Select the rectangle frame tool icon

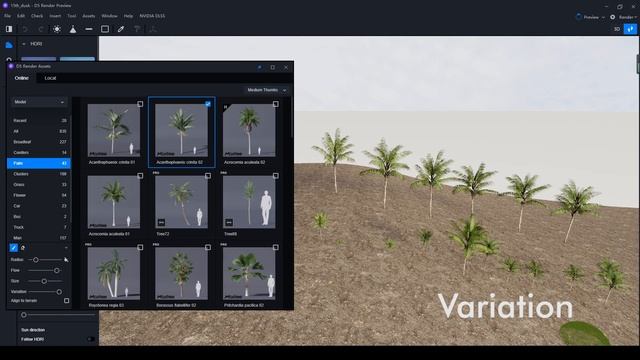(x=105, y=29)
